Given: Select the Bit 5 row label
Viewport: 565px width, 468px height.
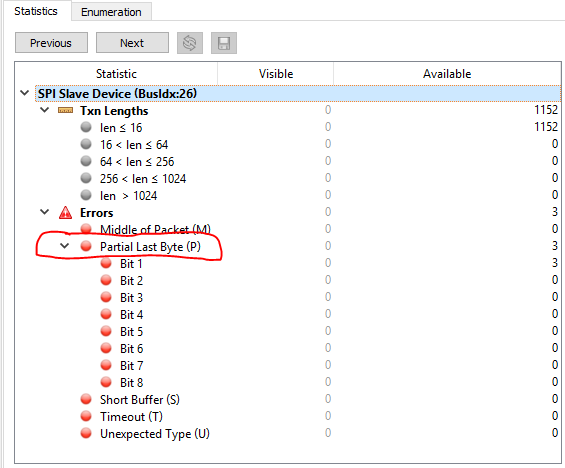Looking at the screenshot, I should point(132,331).
